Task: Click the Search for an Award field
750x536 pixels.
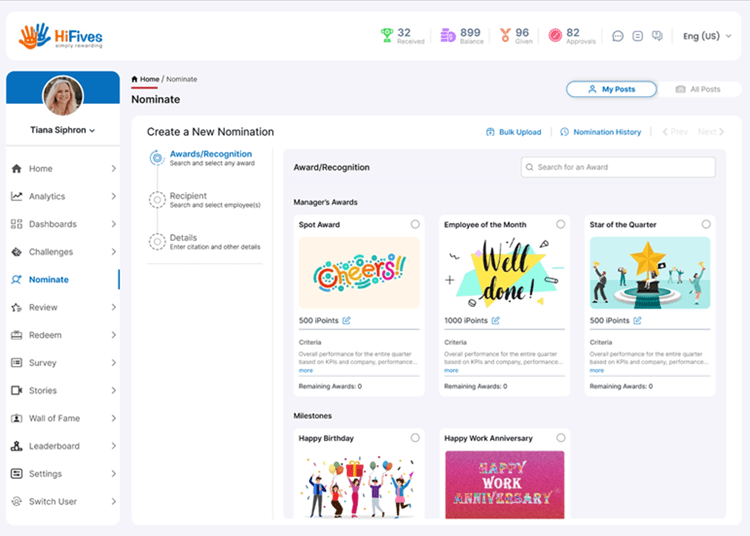Action: 618,167
